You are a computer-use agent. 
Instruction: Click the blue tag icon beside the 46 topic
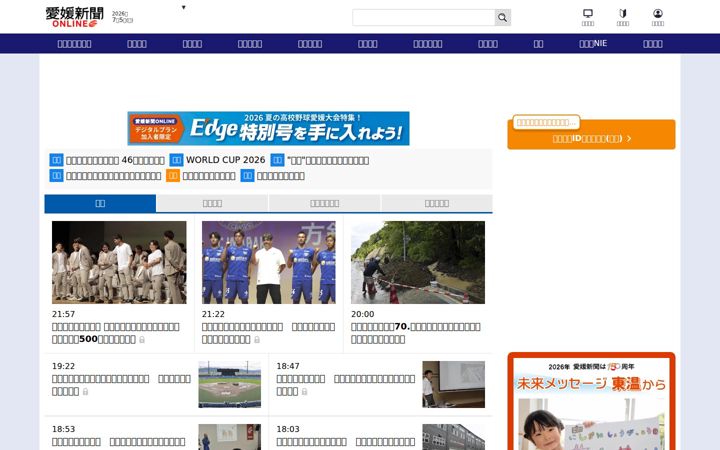coord(56,160)
